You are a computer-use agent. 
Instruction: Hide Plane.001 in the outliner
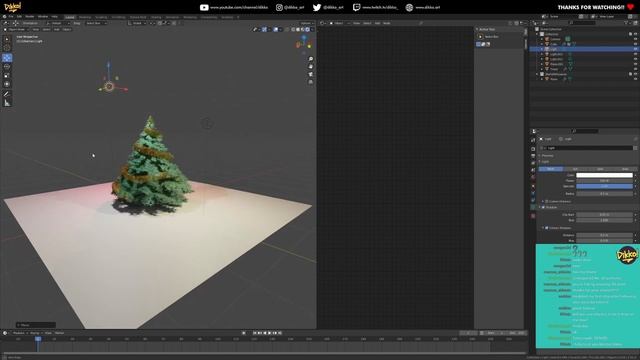coord(635,64)
